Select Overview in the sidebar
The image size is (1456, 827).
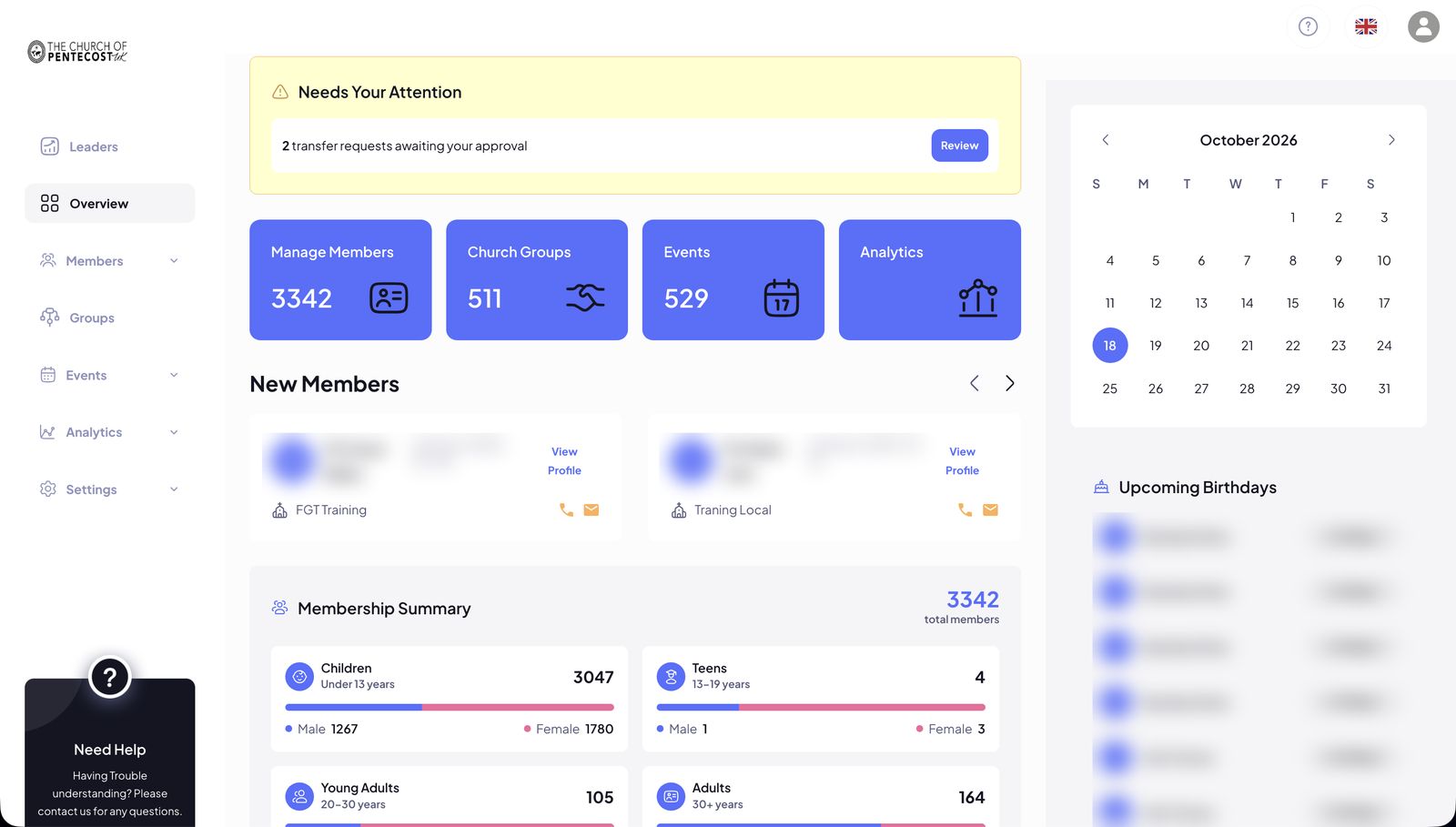click(x=110, y=203)
